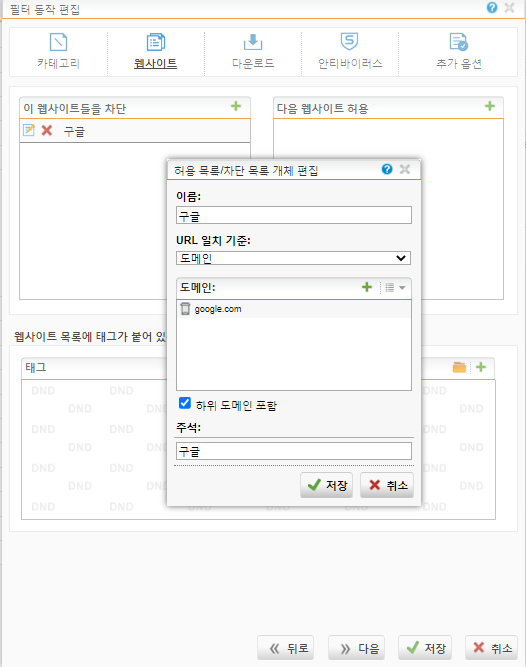
Task: Add a new domain with plus icon
Action: 367,287
